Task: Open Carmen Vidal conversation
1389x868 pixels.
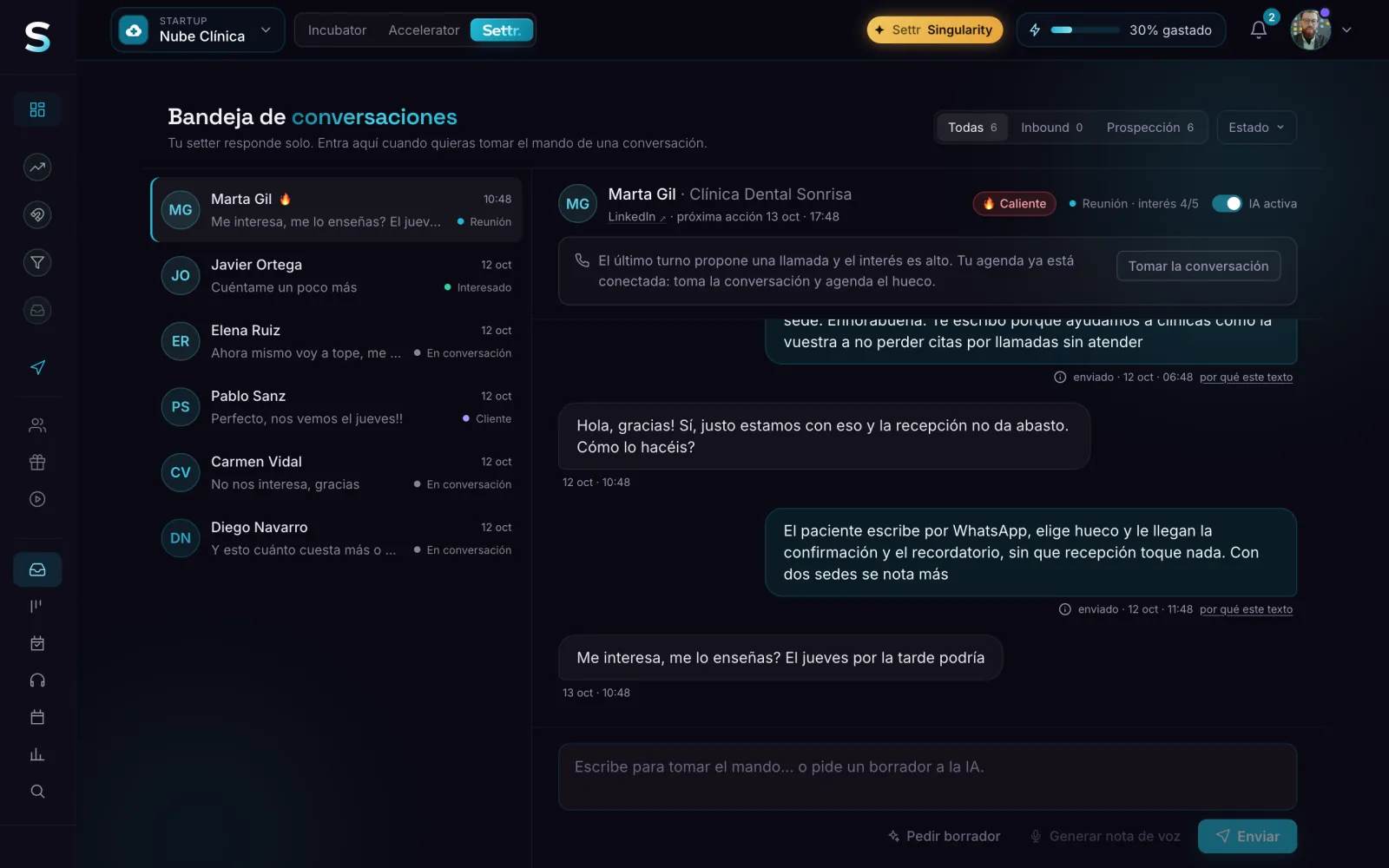Action: pos(337,472)
